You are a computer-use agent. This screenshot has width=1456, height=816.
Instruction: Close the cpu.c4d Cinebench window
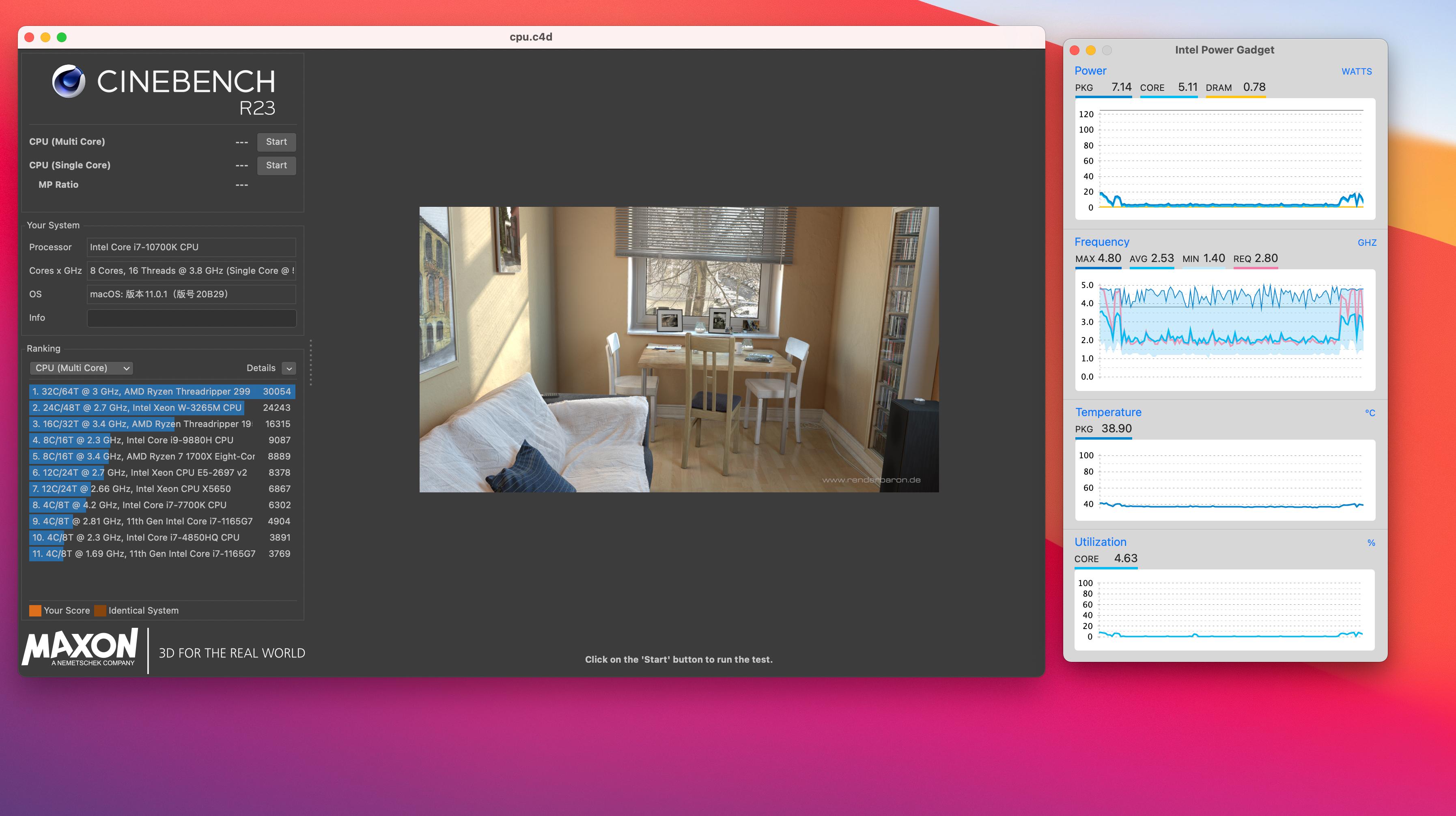[x=29, y=37]
